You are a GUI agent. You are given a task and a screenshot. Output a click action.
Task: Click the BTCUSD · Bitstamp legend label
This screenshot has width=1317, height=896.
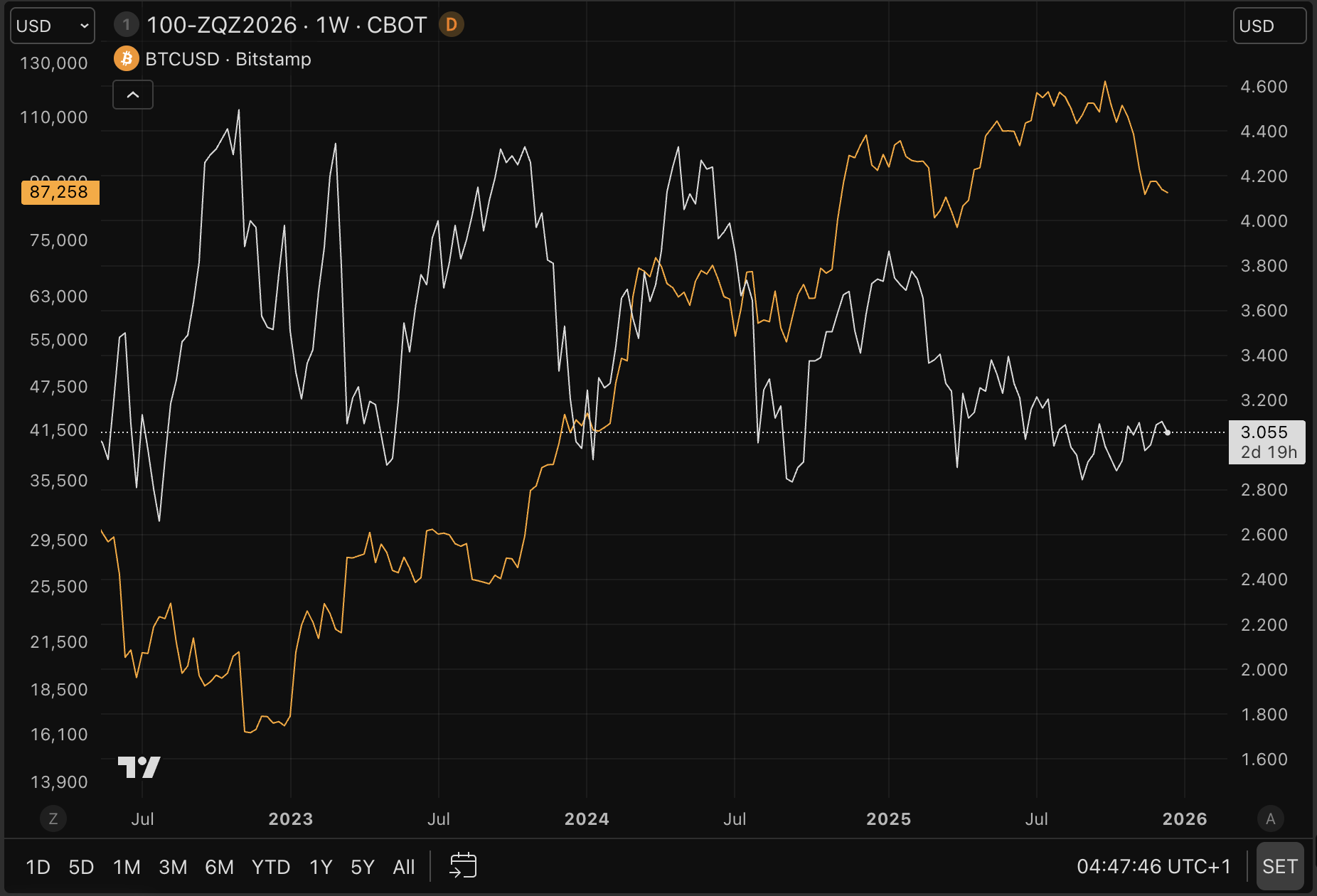click(x=228, y=59)
